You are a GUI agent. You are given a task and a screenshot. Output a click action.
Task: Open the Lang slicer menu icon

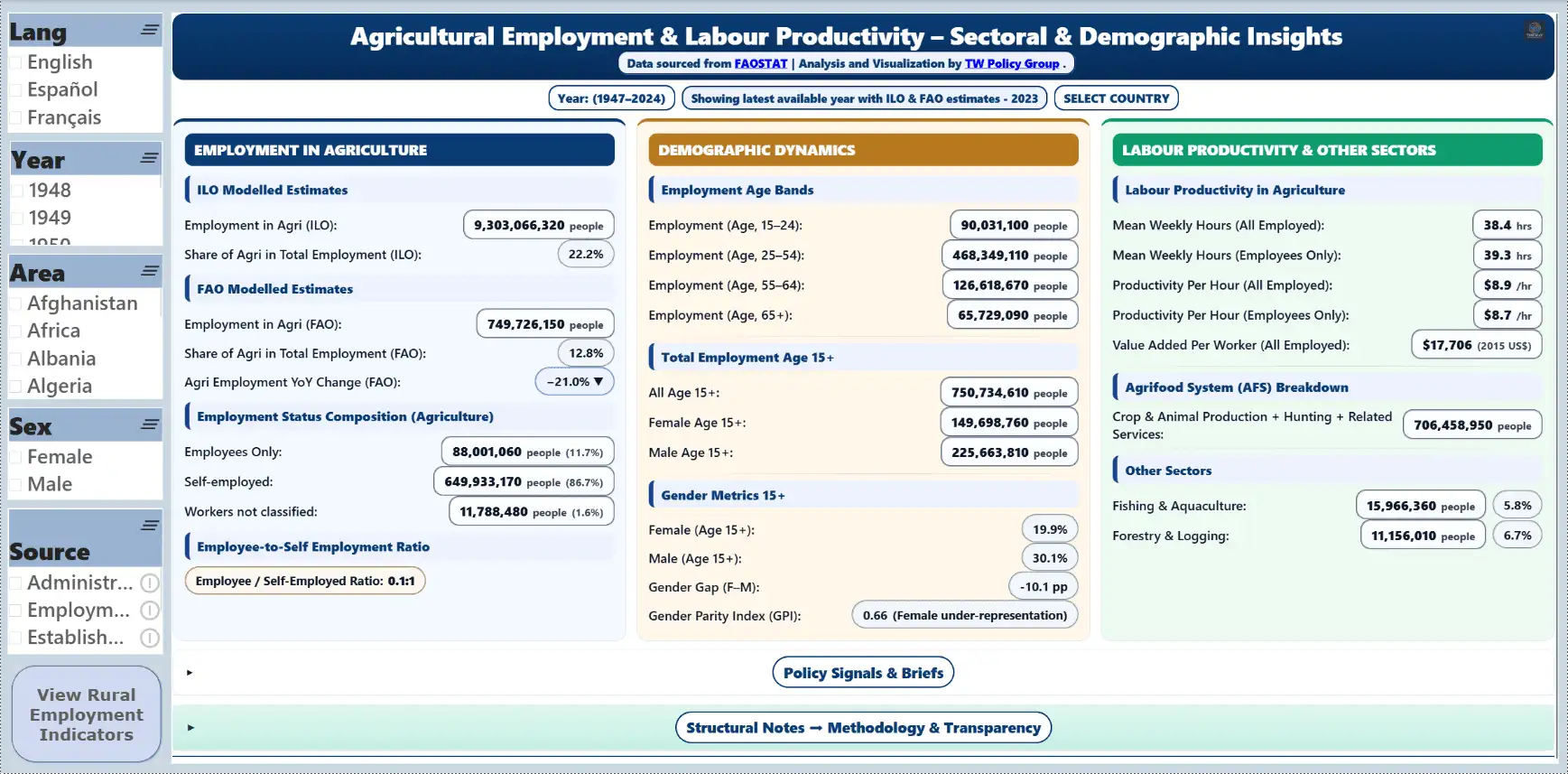pos(149,30)
